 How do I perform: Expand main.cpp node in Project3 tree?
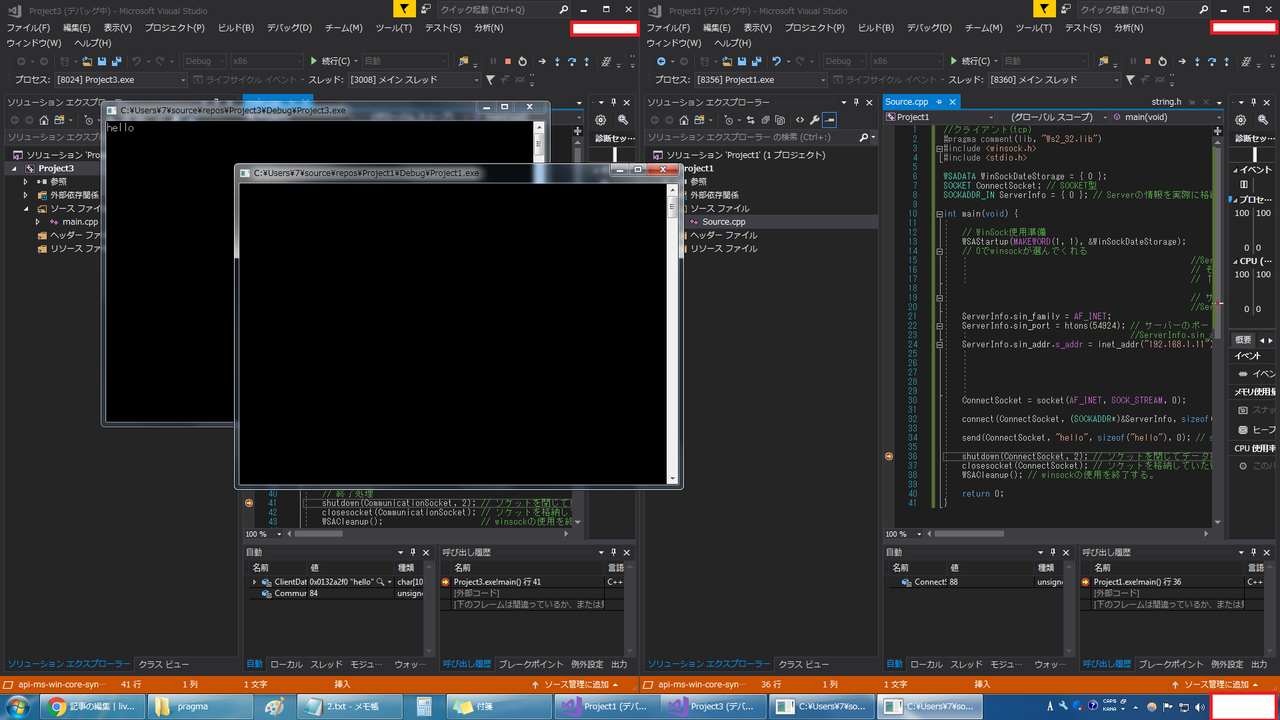click(x=38, y=222)
